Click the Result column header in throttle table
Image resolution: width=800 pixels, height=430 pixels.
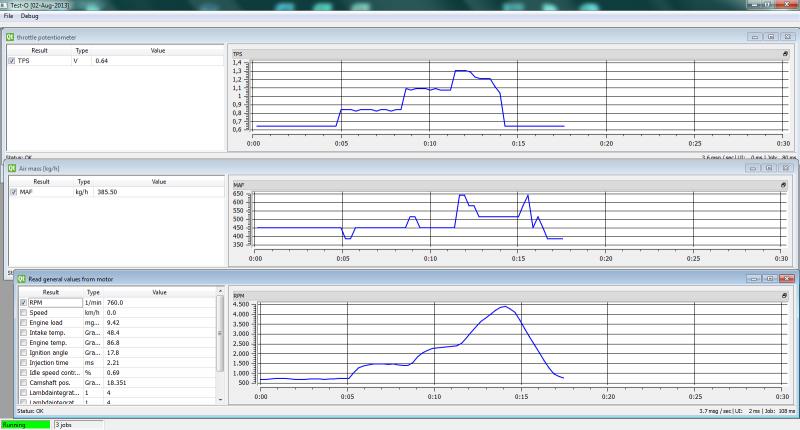40,50
